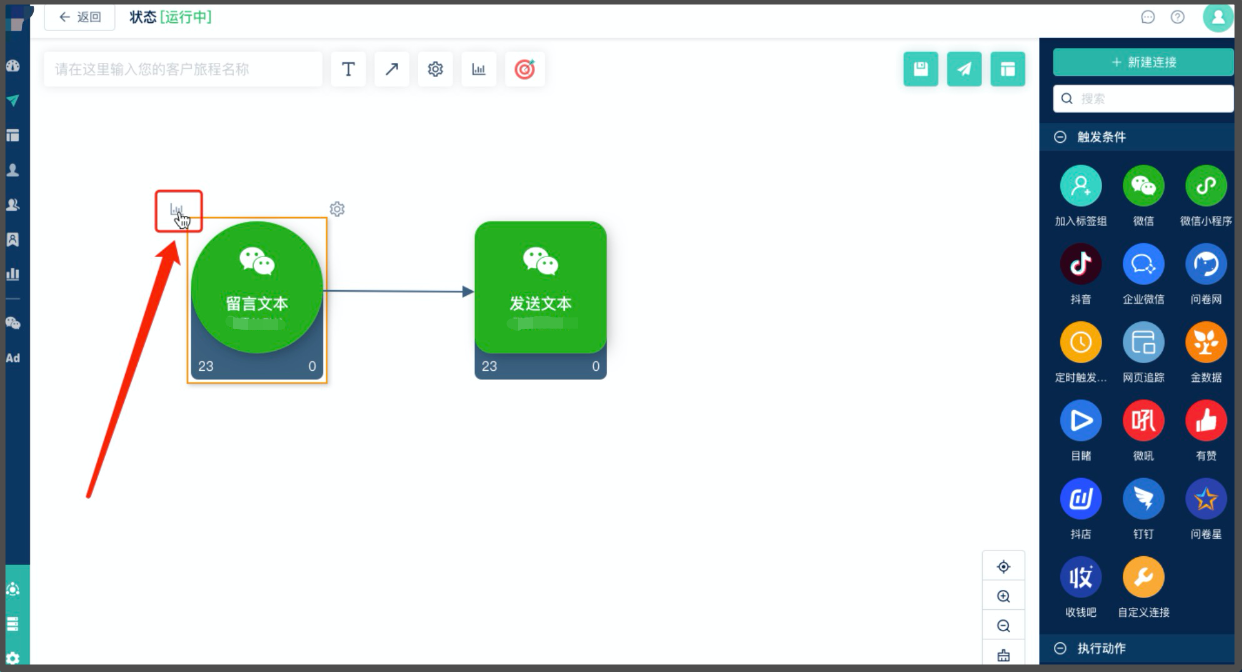This screenshot has width=1242, height=672.
Task: Select the 问卷星 trigger icon
Action: pyautogui.click(x=1206, y=499)
